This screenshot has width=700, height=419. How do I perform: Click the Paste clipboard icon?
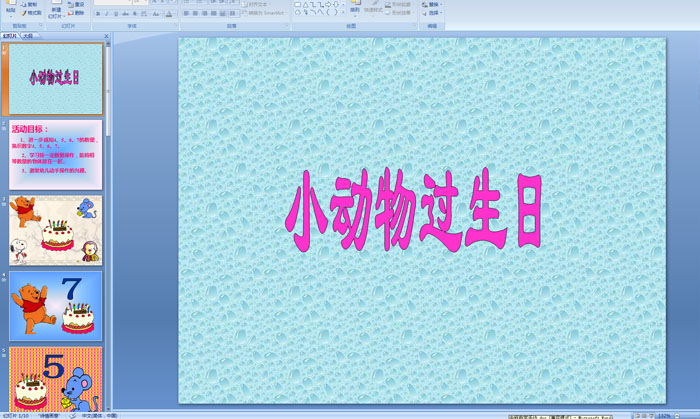pos(8,9)
